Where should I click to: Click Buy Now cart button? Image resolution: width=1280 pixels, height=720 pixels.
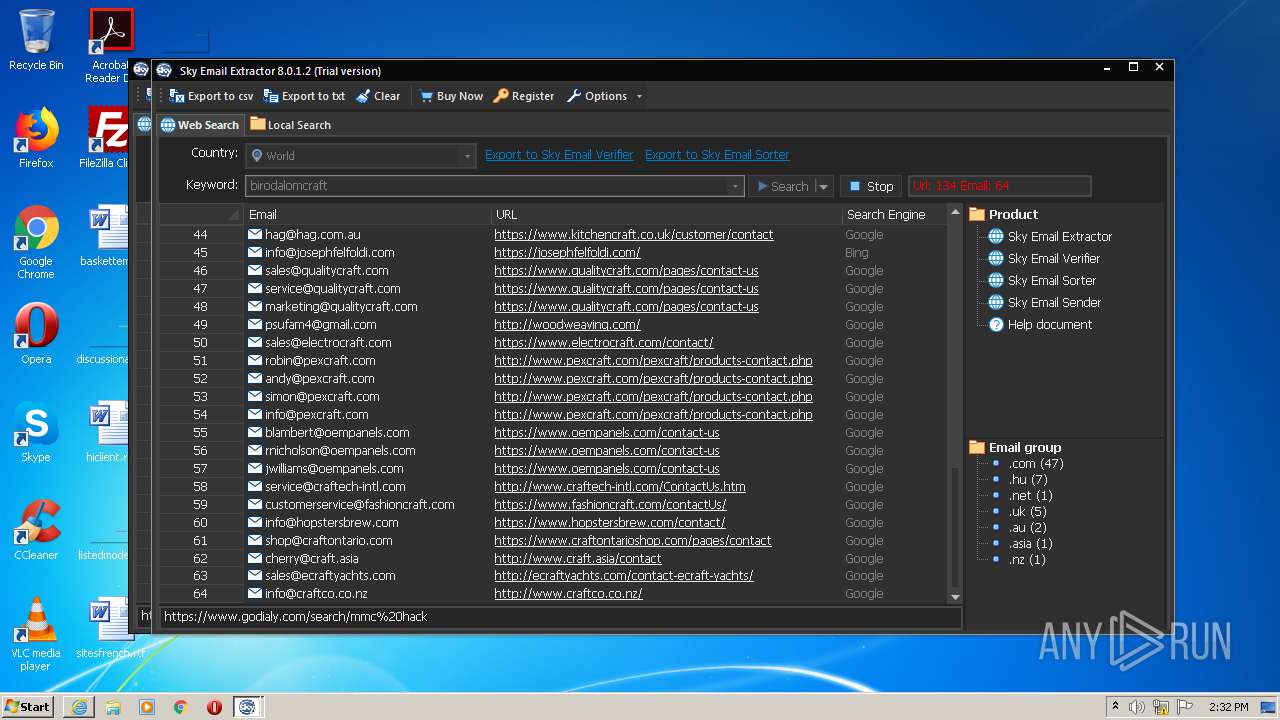coord(451,96)
